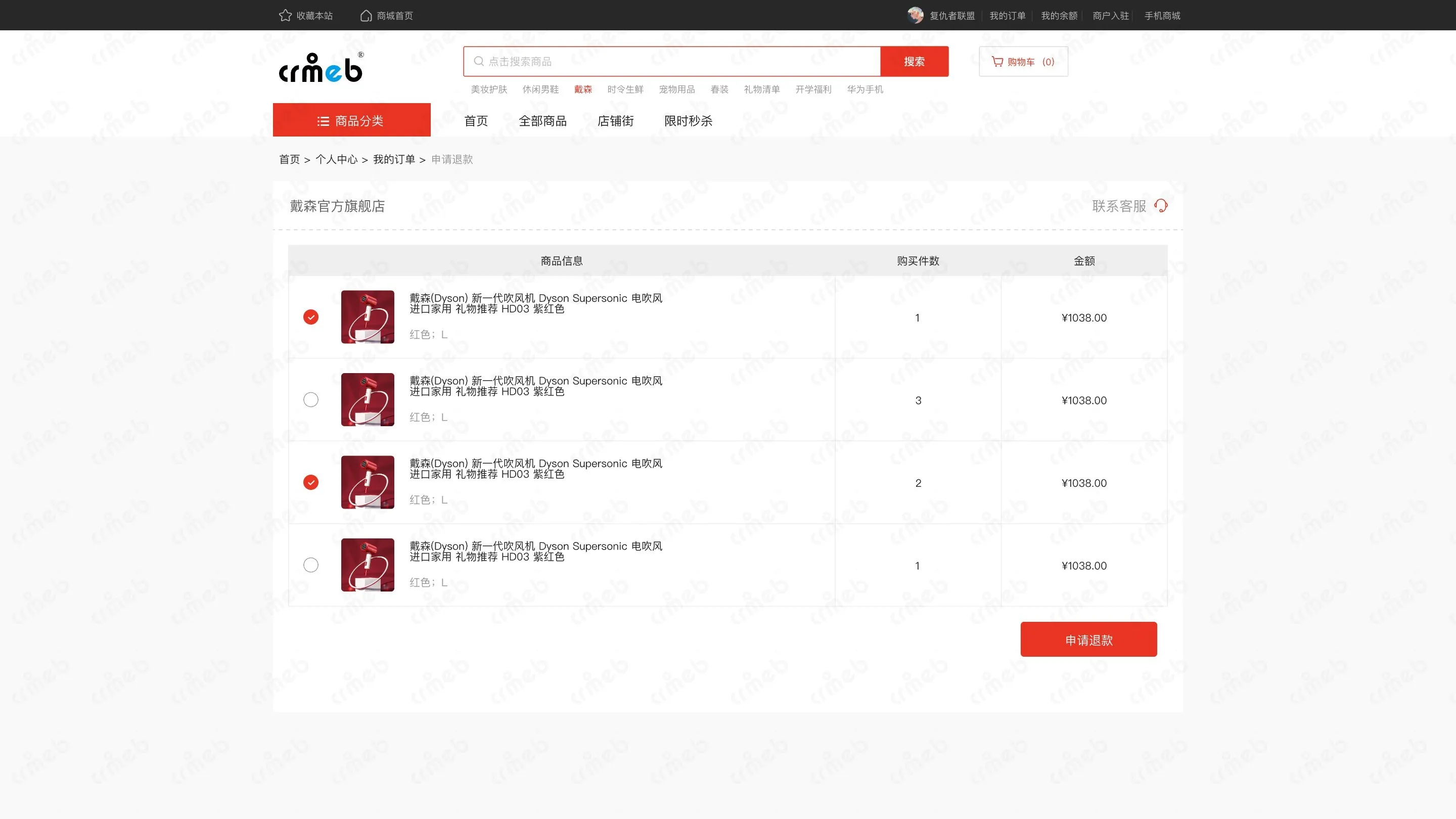Image resolution: width=1456 pixels, height=819 pixels.
Task: Open the 购物车 (0) button
Action: 1024,61
